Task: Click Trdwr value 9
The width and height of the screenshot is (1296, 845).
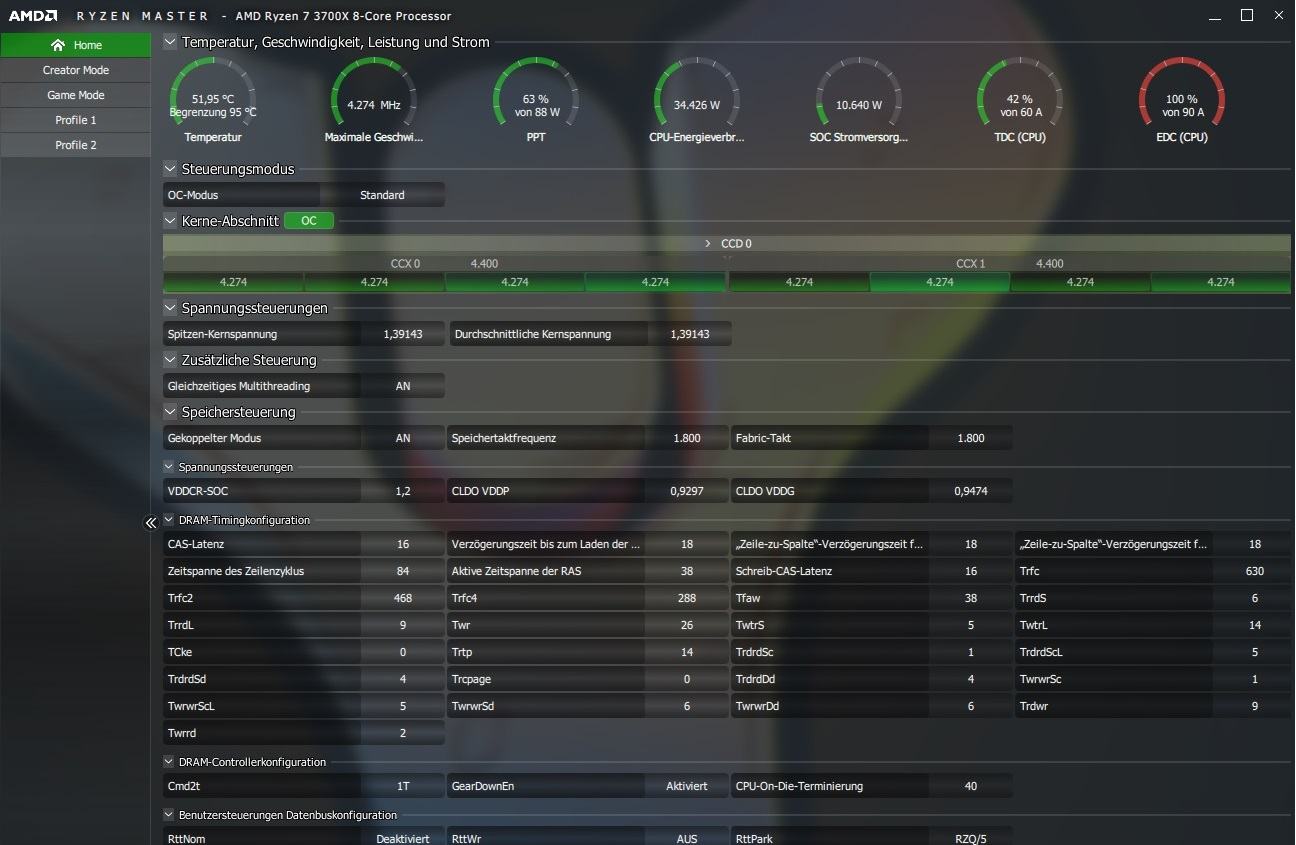Action: click(x=1255, y=706)
